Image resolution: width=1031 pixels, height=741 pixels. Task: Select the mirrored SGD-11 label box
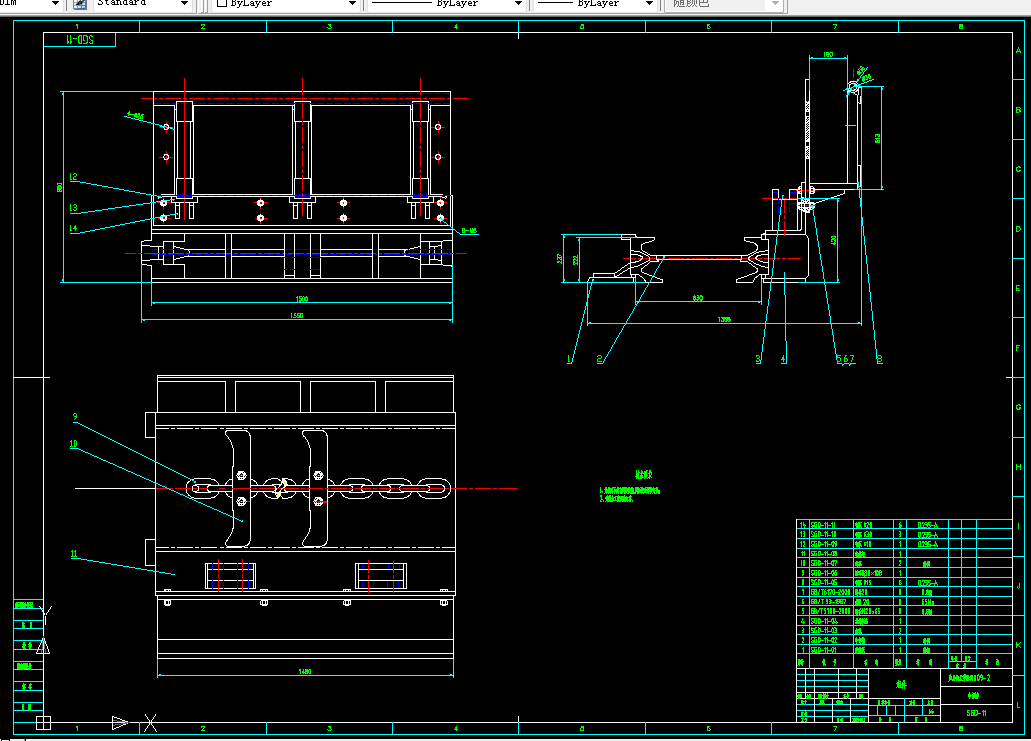click(x=80, y=39)
